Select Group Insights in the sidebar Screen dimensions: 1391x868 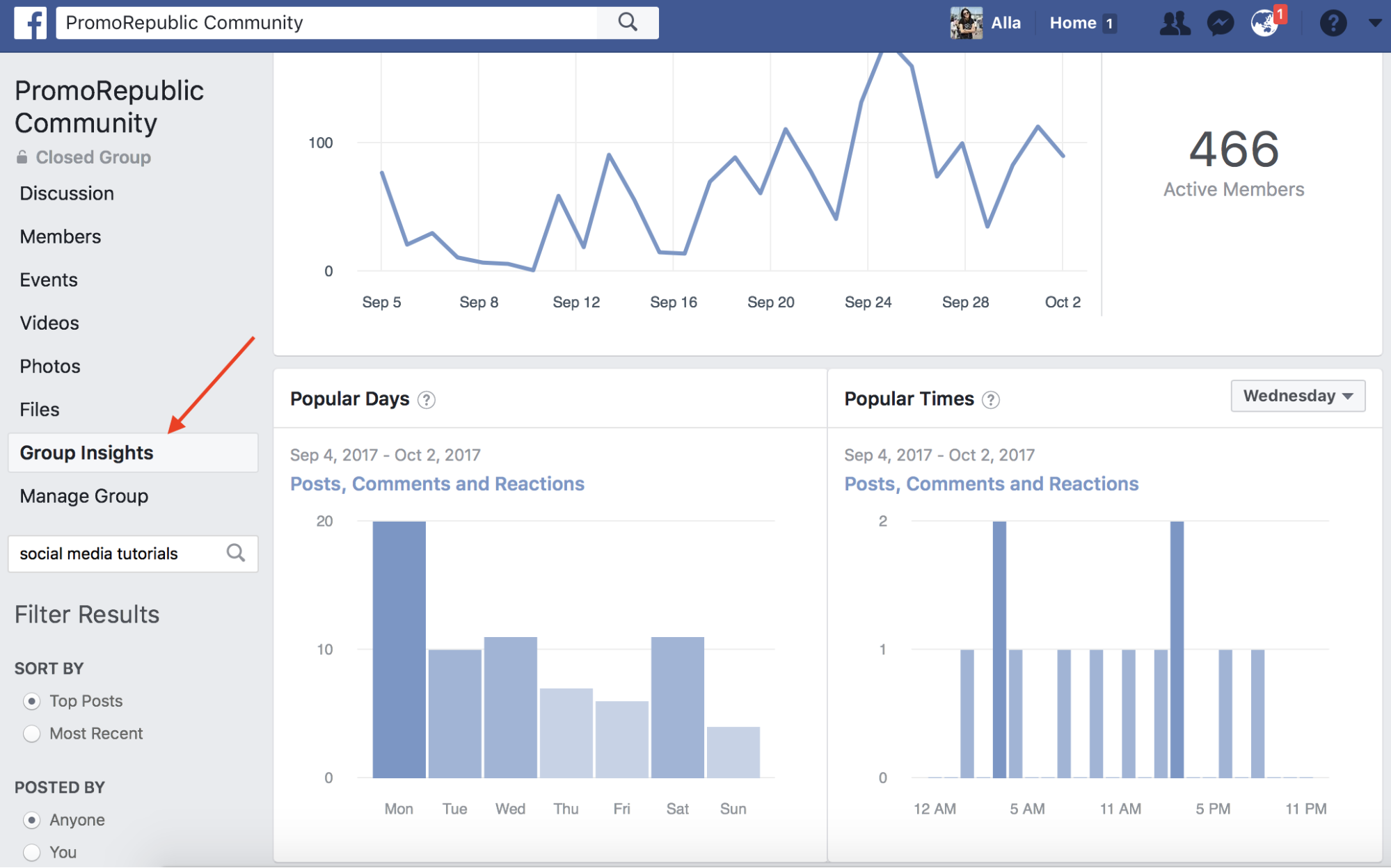pos(133,453)
